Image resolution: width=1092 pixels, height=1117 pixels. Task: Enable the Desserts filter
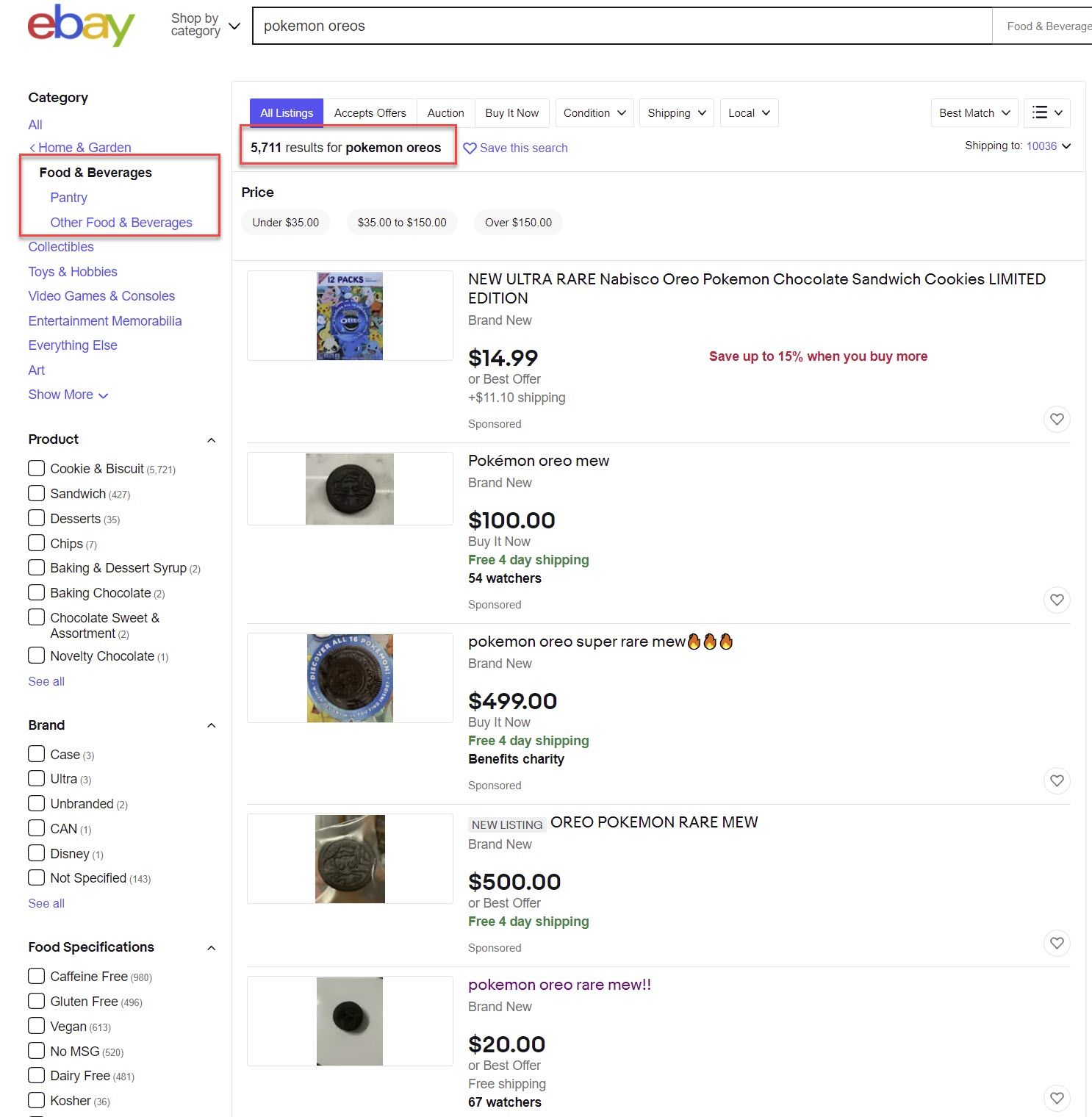(x=36, y=518)
